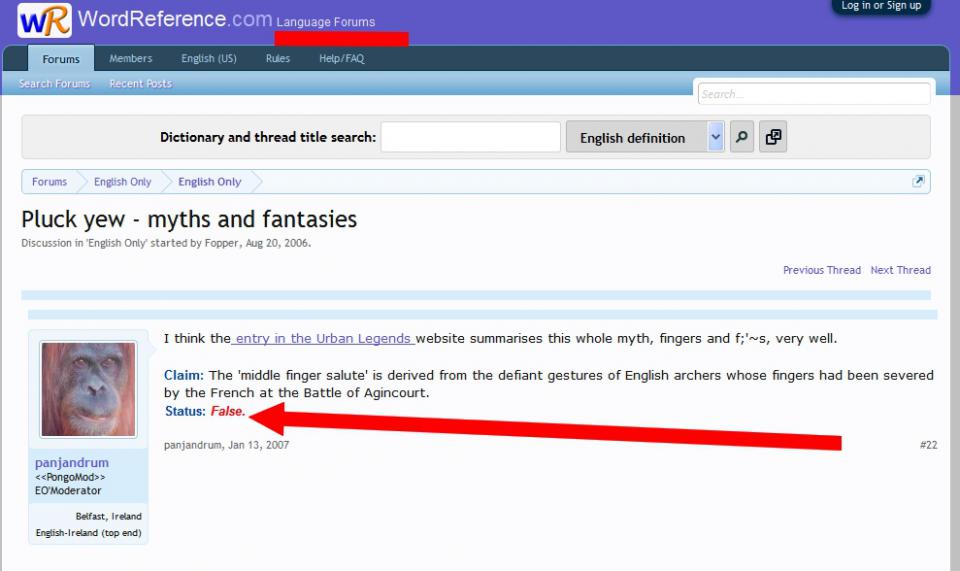Click the open-in-new-window icon beside search
Image resolution: width=960 pixels, height=571 pixels.
tap(773, 138)
